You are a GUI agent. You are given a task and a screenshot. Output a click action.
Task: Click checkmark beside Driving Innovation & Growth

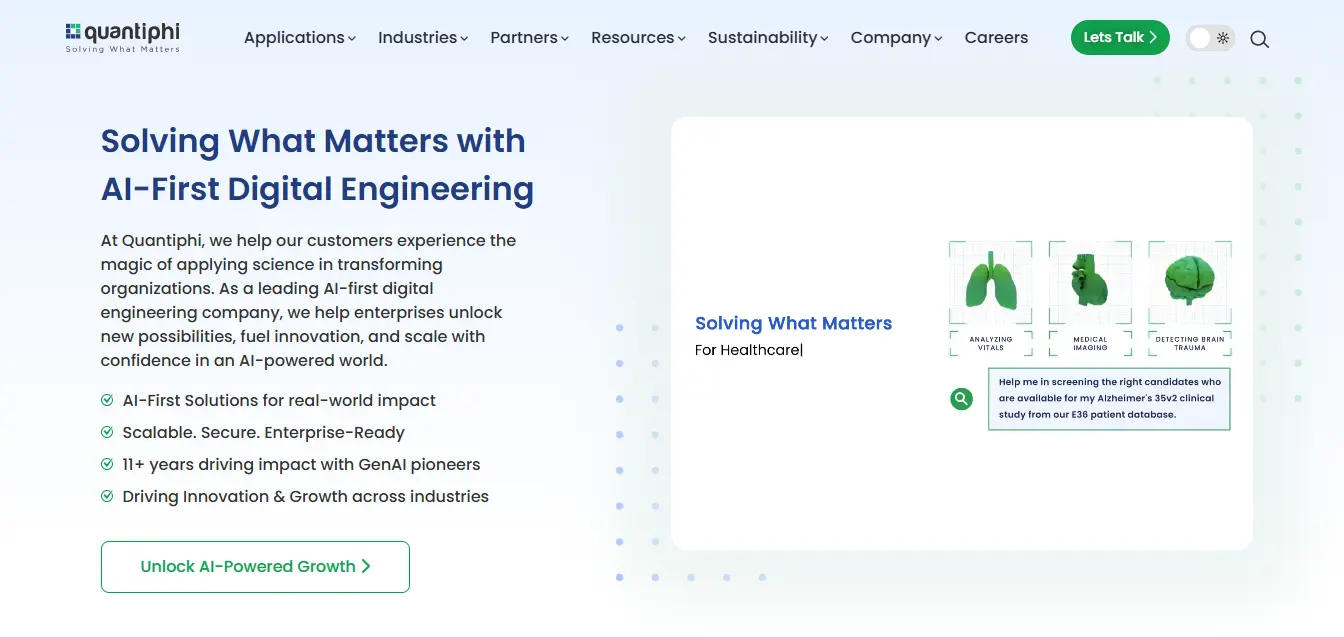pyautogui.click(x=107, y=496)
